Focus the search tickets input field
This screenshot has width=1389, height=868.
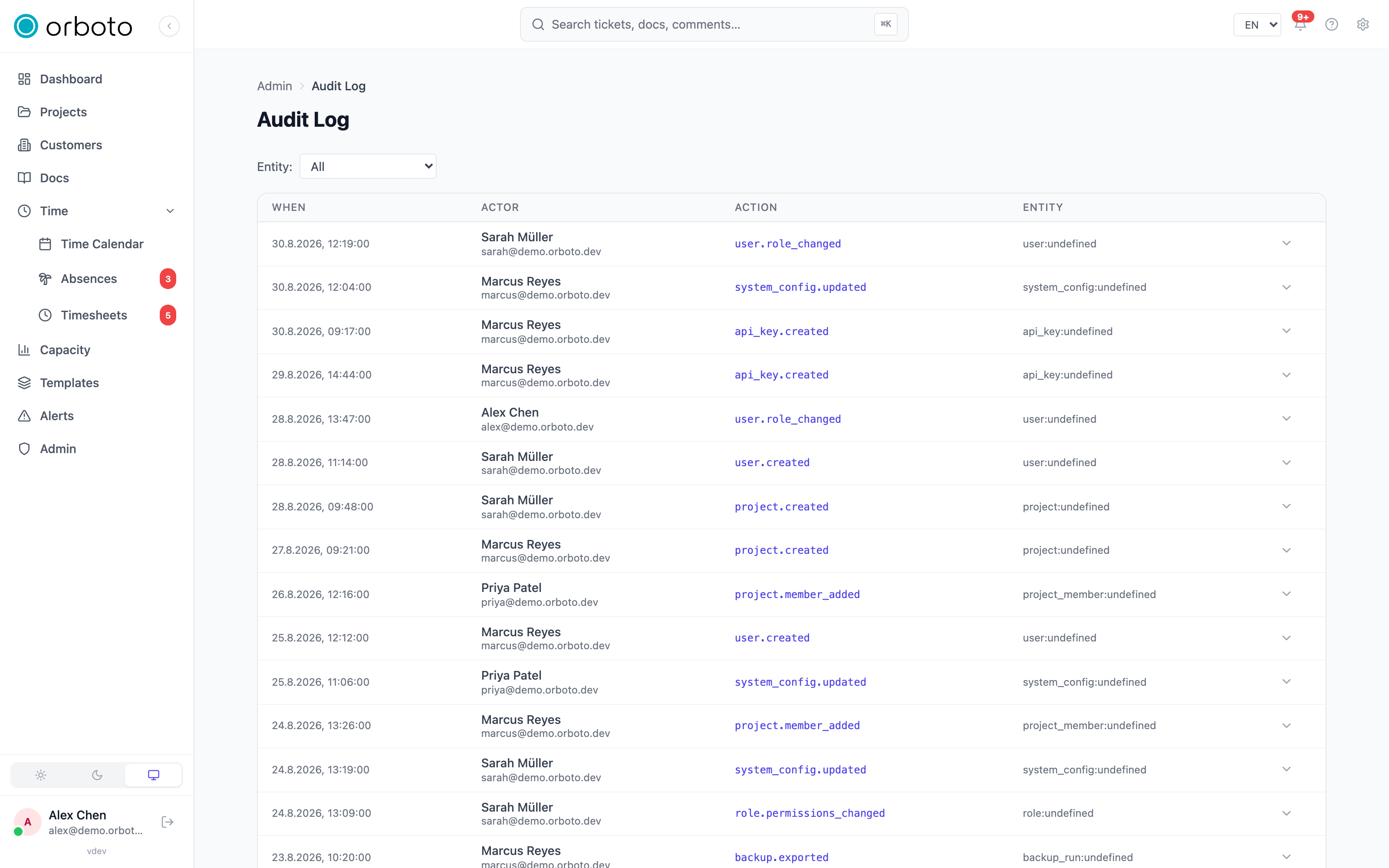click(714, 25)
